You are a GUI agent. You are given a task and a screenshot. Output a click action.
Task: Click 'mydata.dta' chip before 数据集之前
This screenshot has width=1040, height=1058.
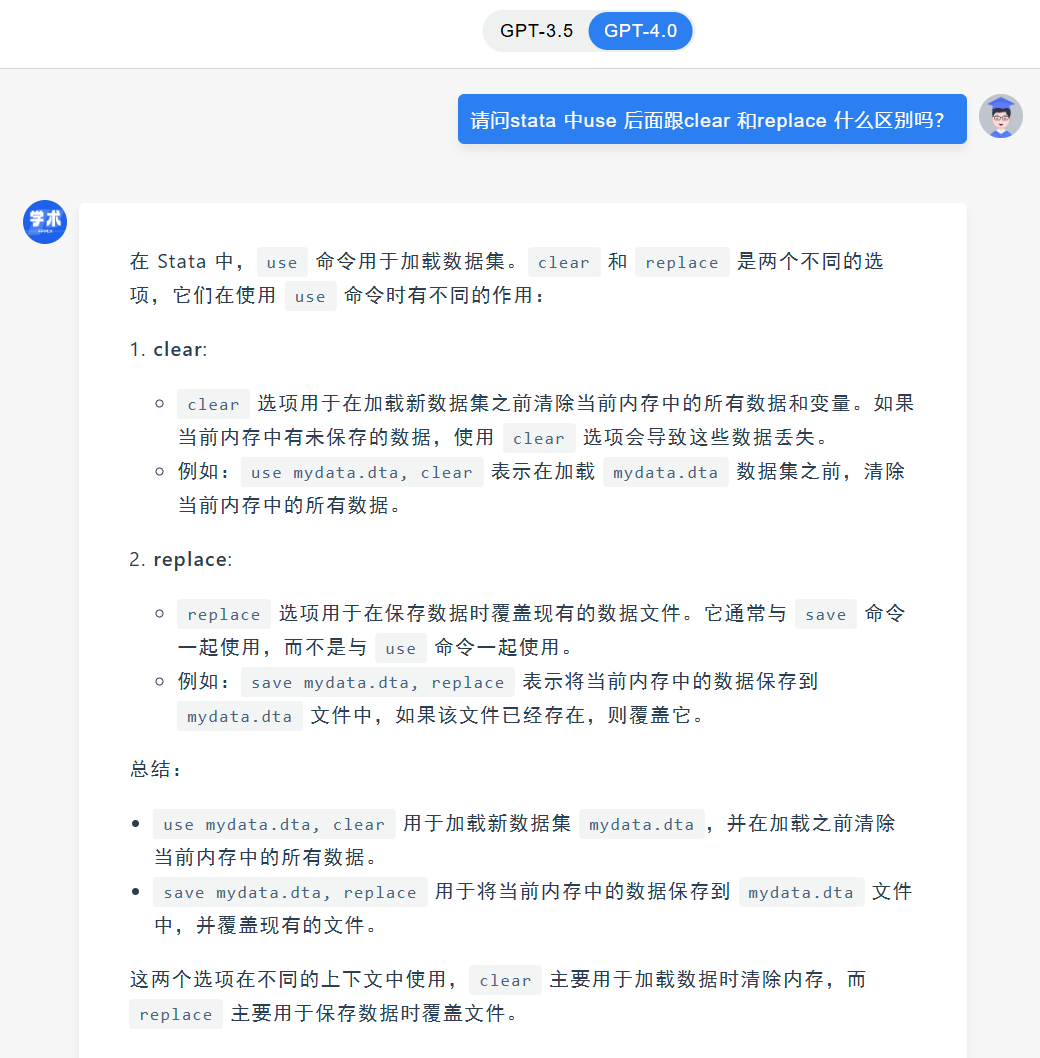[665, 472]
